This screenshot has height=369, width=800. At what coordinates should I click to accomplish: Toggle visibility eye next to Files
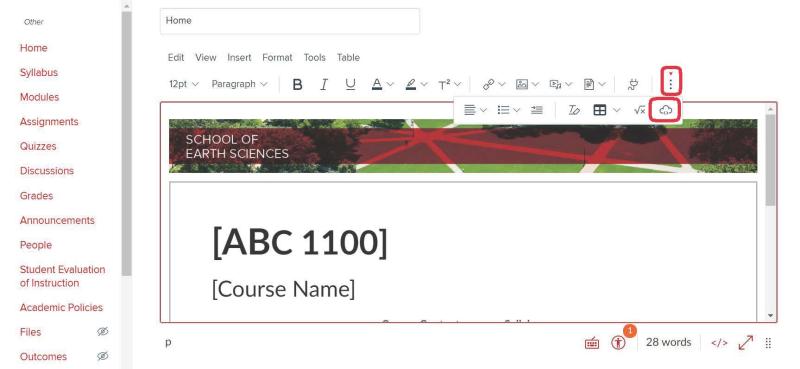point(103,332)
